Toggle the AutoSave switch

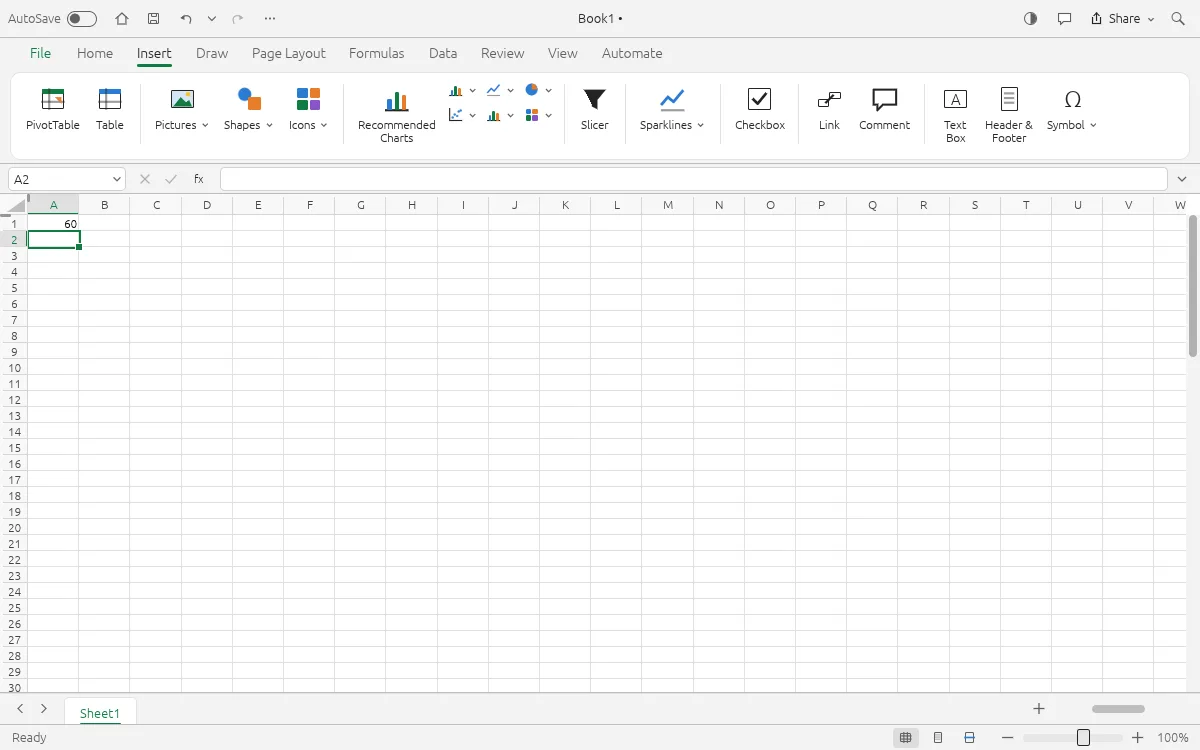click(x=82, y=19)
